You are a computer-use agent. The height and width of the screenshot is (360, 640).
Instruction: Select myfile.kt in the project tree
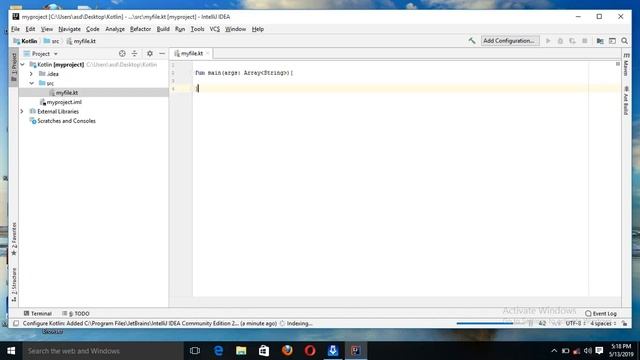click(67, 93)
